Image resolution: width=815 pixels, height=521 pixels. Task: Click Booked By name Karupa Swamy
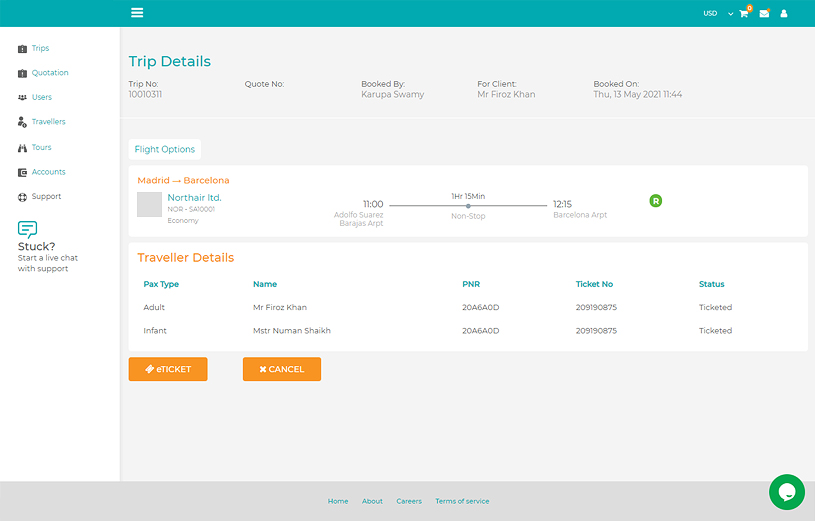point(392,94)
